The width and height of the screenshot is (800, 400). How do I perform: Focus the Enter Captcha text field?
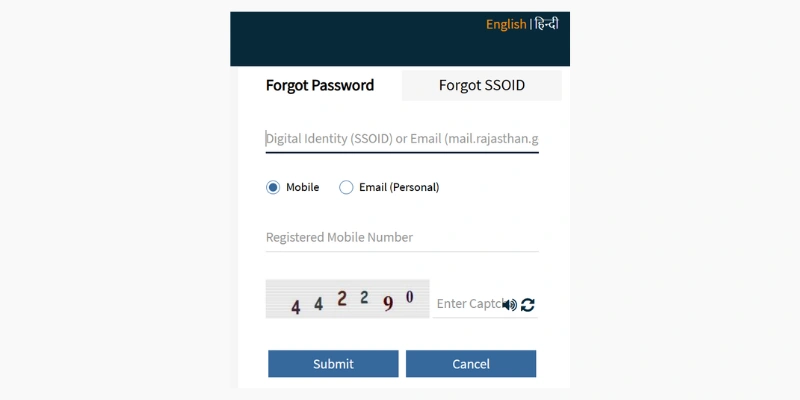point(466,304)
